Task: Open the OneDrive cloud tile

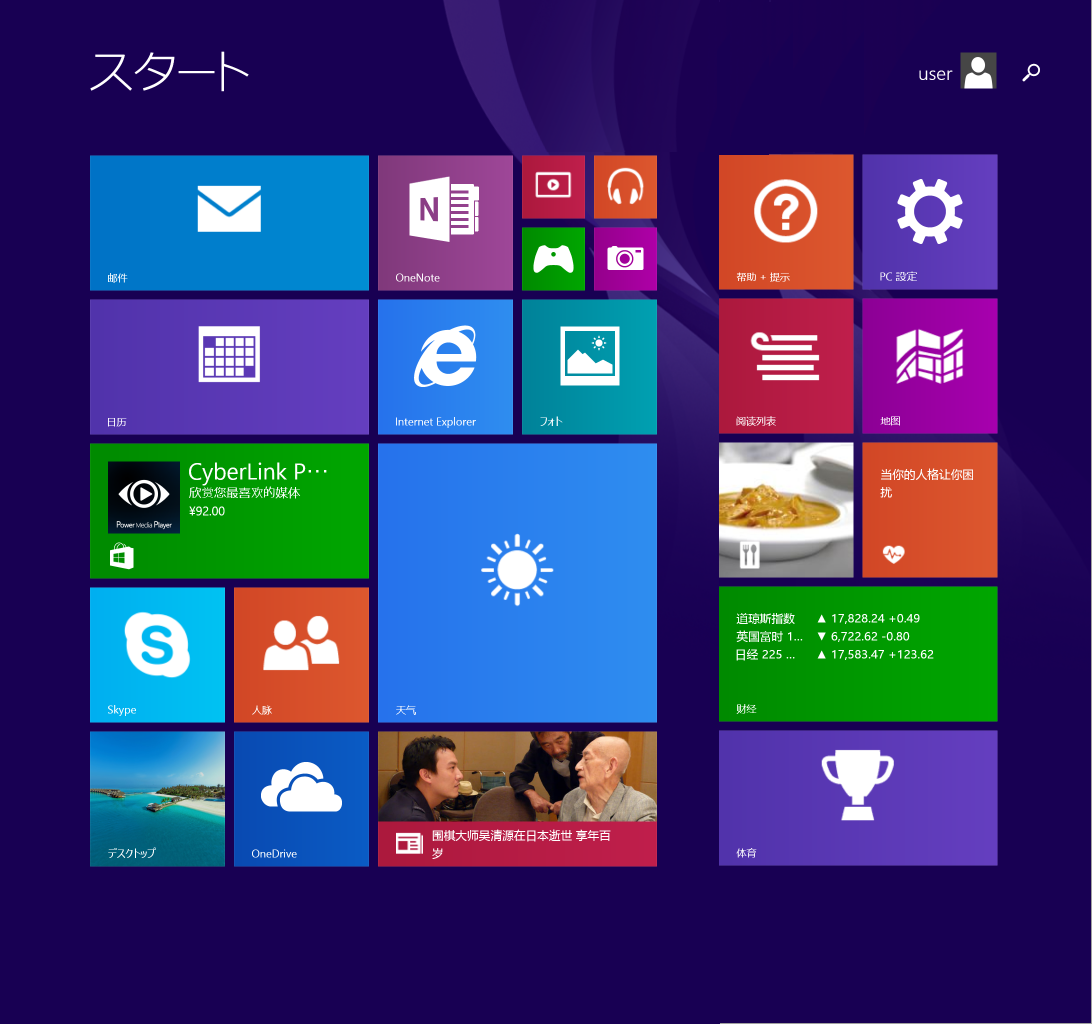Action: pos(302,799)
